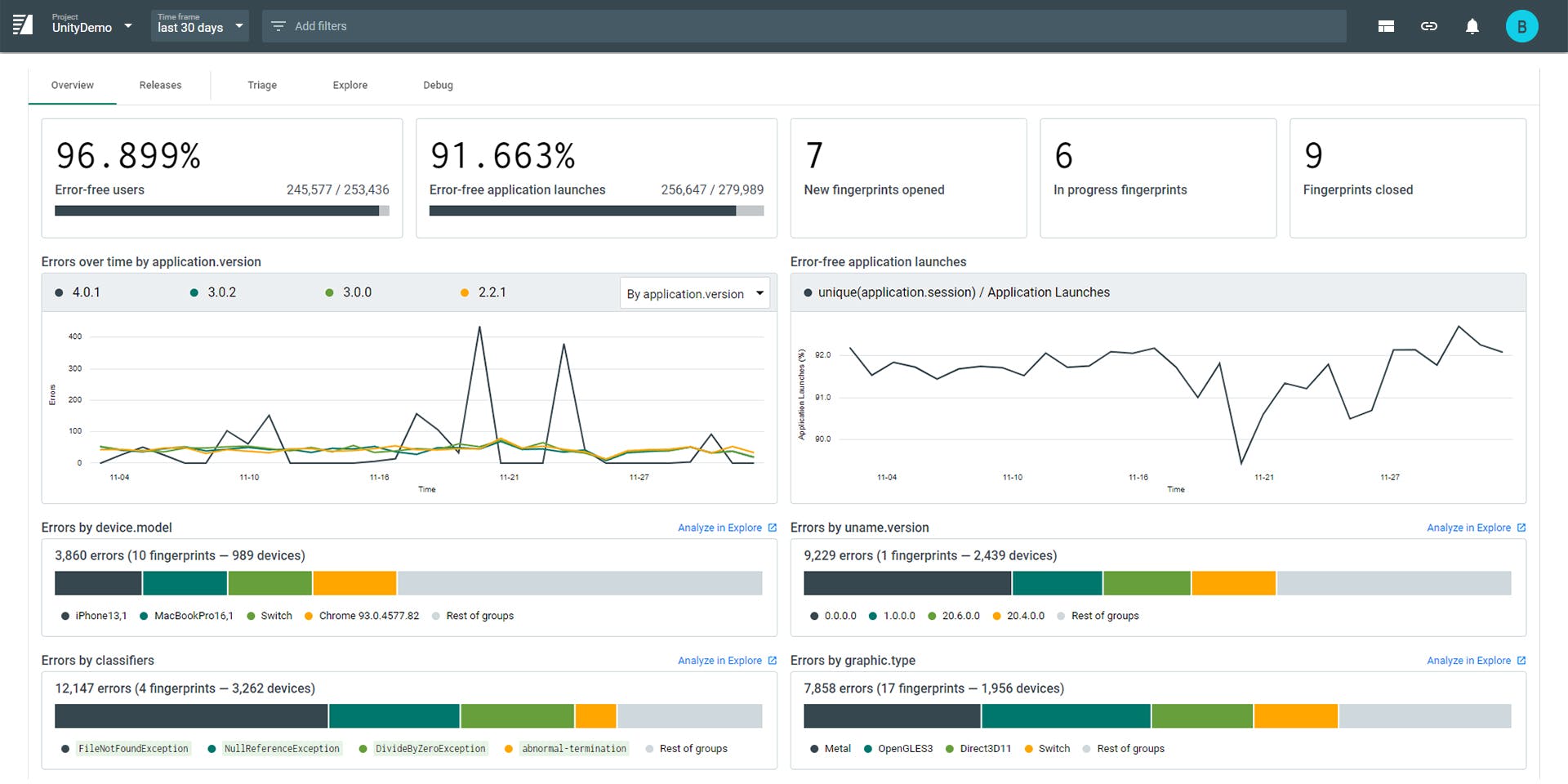Toggle the 2.2.1 version series in legend

coord(483,292)
